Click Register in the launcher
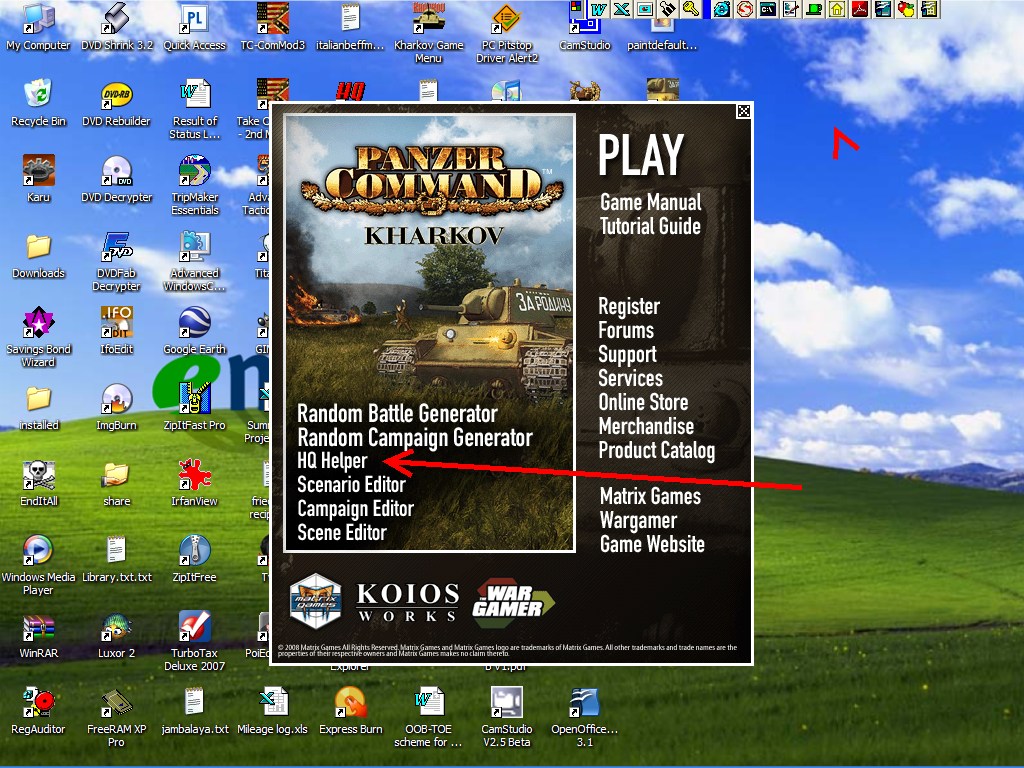 coord(629,306)
